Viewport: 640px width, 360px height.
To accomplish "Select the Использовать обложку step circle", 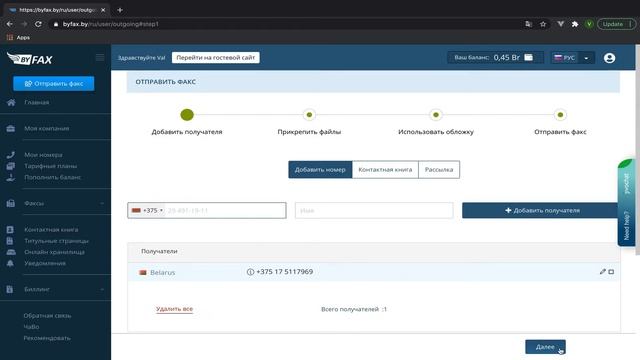I will pos(436,115).
